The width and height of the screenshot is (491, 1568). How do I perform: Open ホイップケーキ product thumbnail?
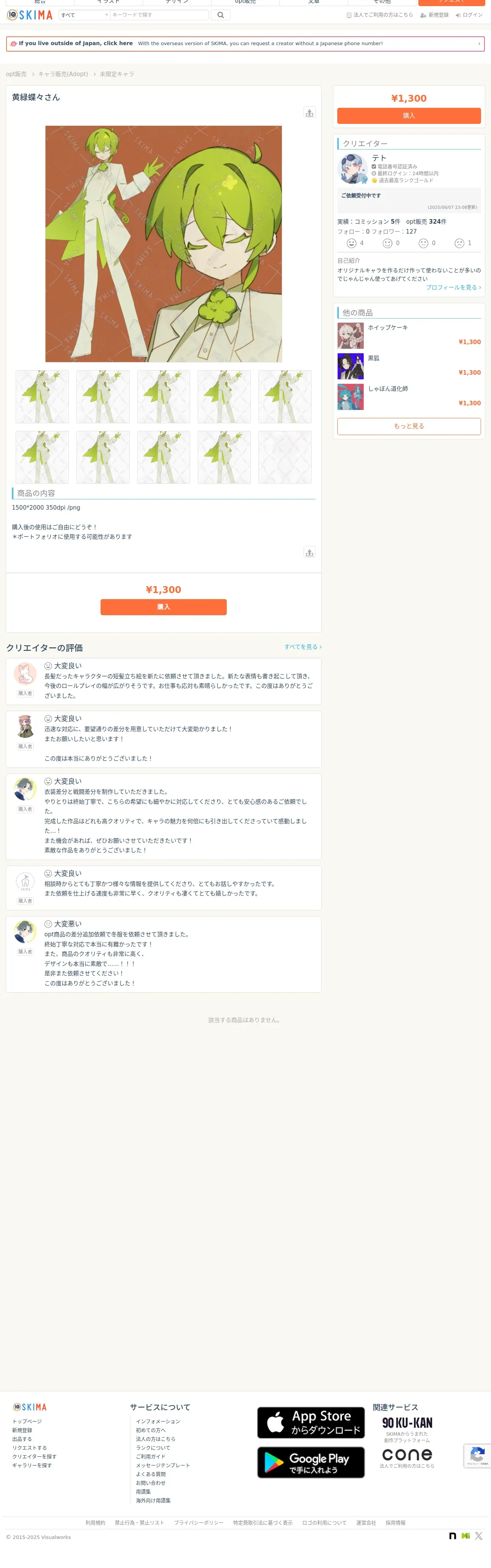coord(350,335)
